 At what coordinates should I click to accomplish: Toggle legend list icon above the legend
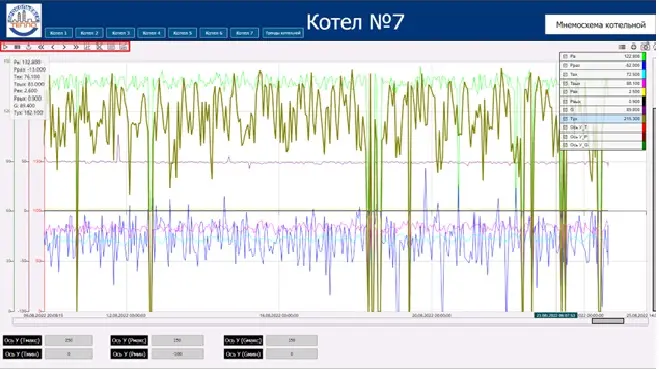(622, 47)
